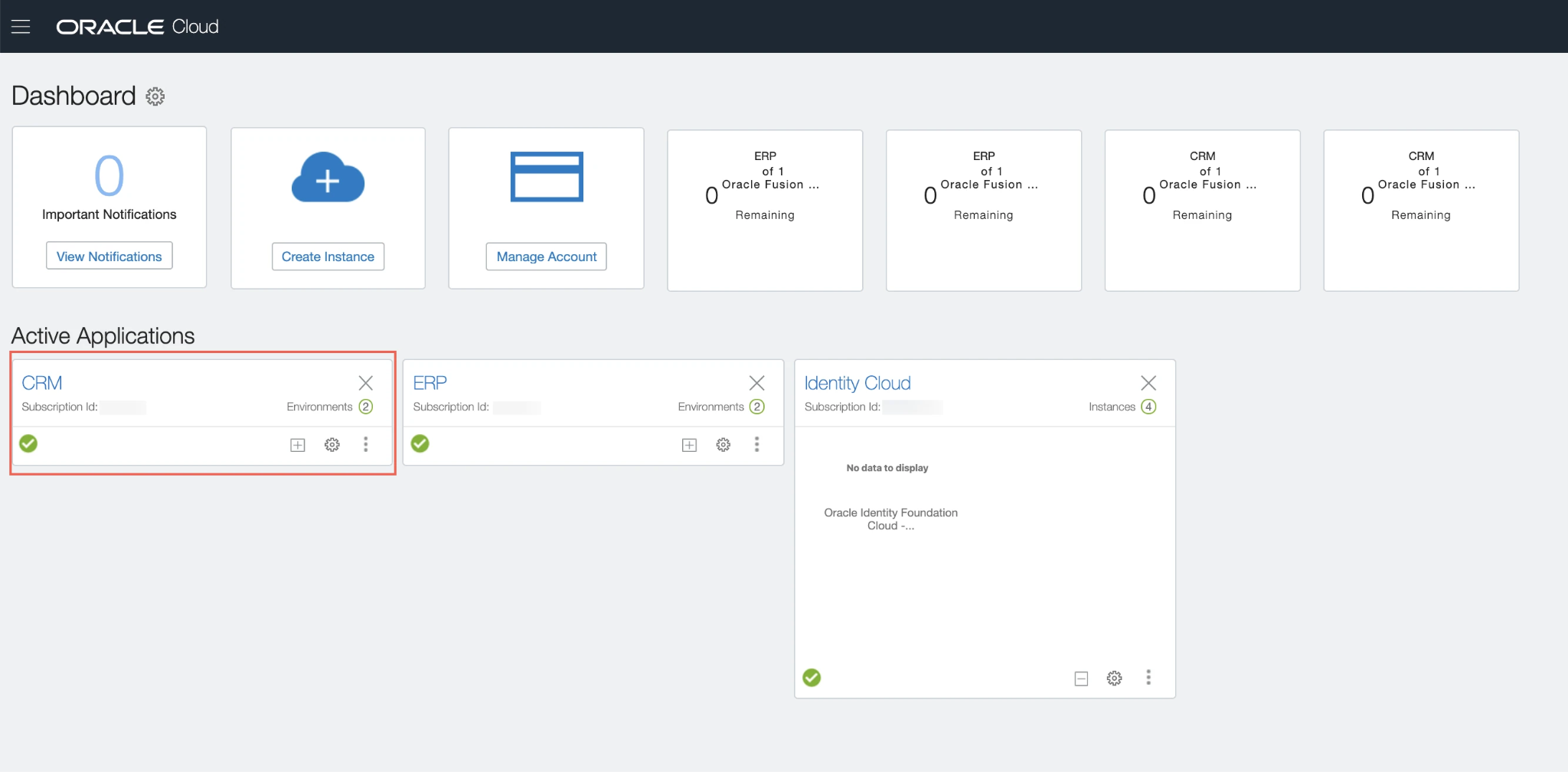Click the Identity Cloud green status checkmark
1568x772 pixels.
point(812,678)
